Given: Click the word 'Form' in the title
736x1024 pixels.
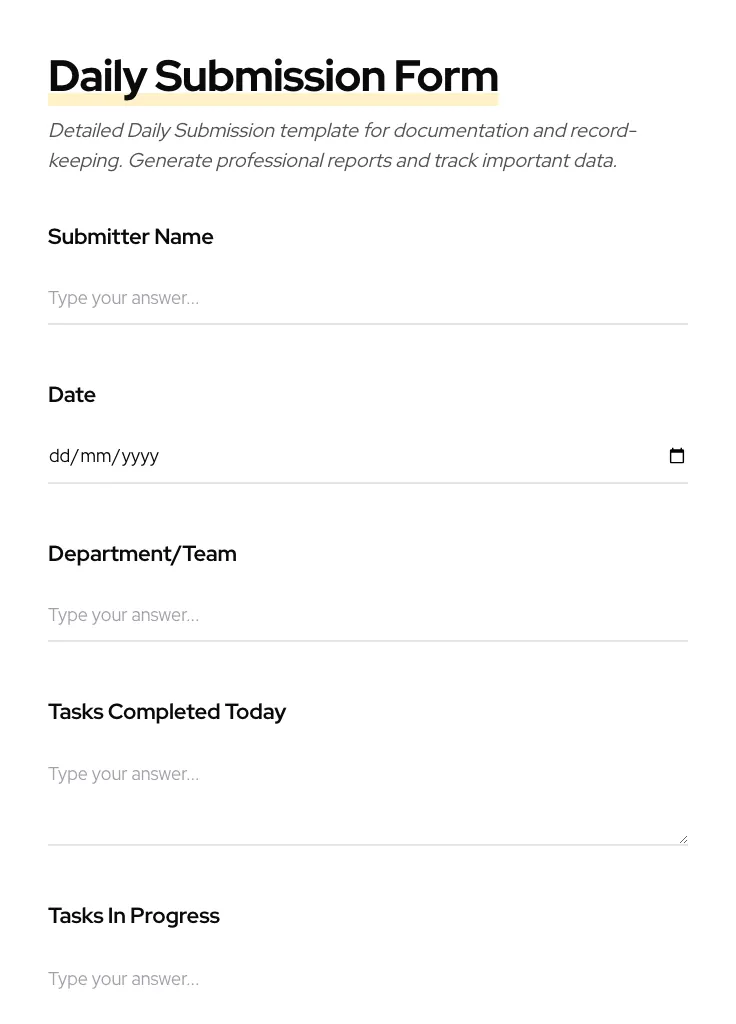Looking at the screenshot, I should (x=445, y=76).
